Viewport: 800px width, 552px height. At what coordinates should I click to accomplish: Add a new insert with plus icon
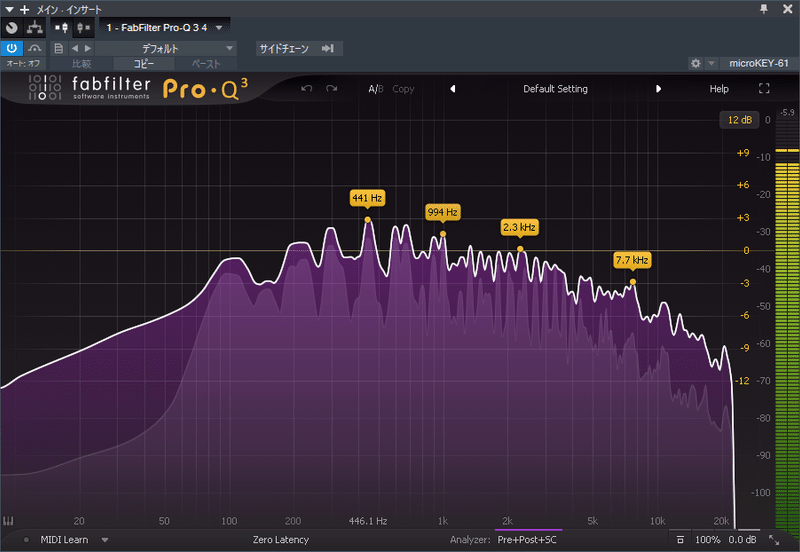click(24, 9)
